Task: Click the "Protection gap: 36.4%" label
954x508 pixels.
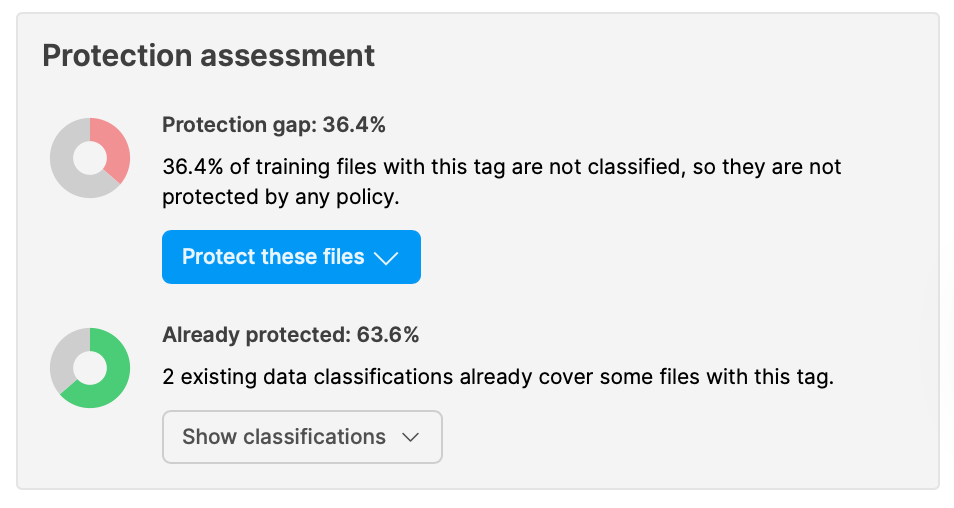Action: pos(273,125)
